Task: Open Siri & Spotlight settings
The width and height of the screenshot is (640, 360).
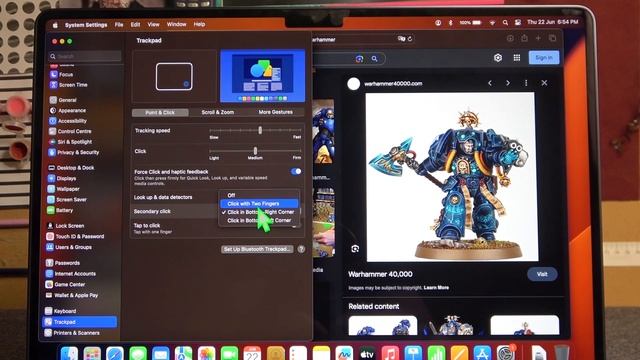Action: coord(71,142)
